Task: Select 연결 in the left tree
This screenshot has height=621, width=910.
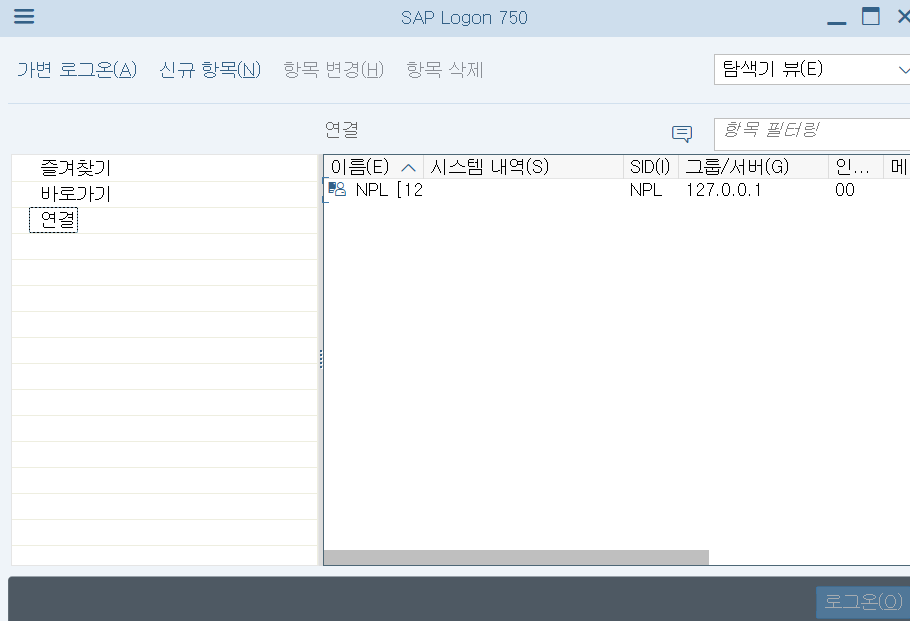Action: (53, 220)
